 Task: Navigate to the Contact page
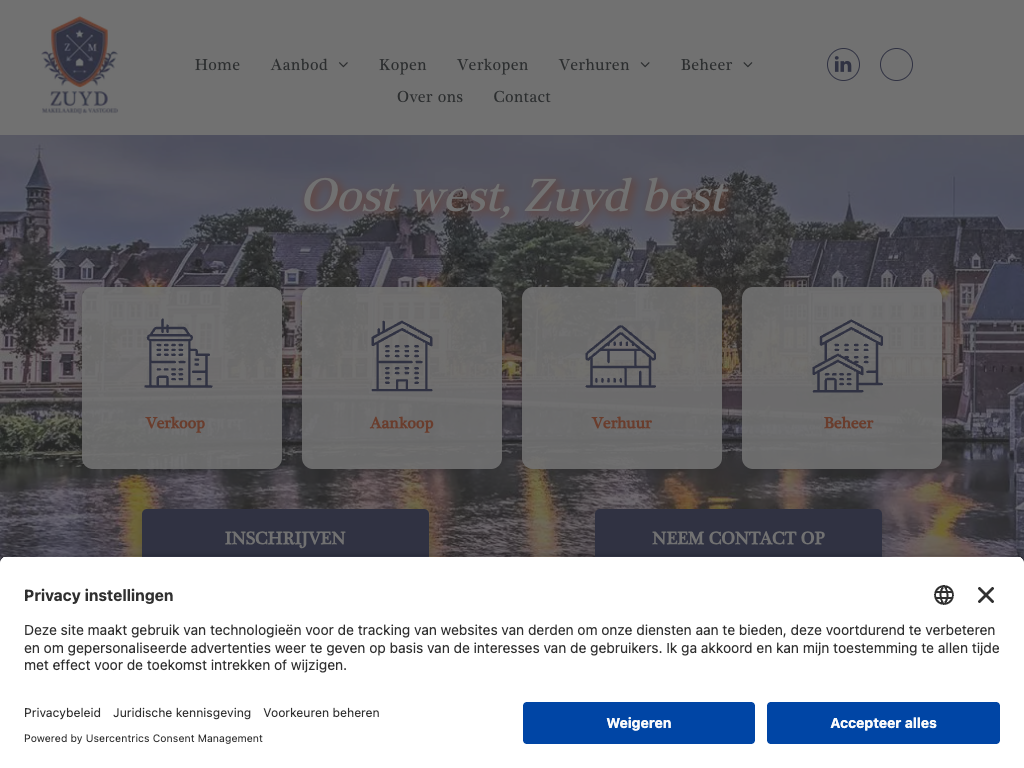[x=521, y=97]
